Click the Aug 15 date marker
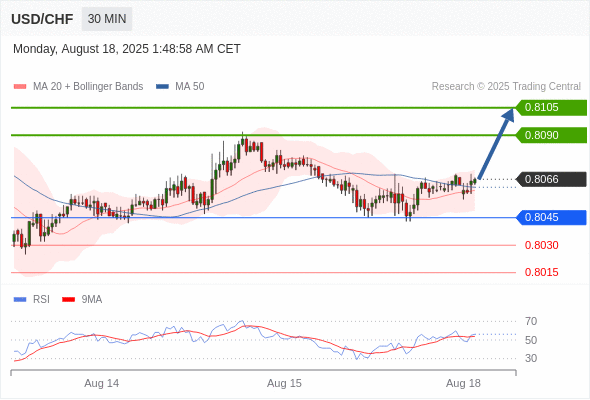 pos(284,383)
